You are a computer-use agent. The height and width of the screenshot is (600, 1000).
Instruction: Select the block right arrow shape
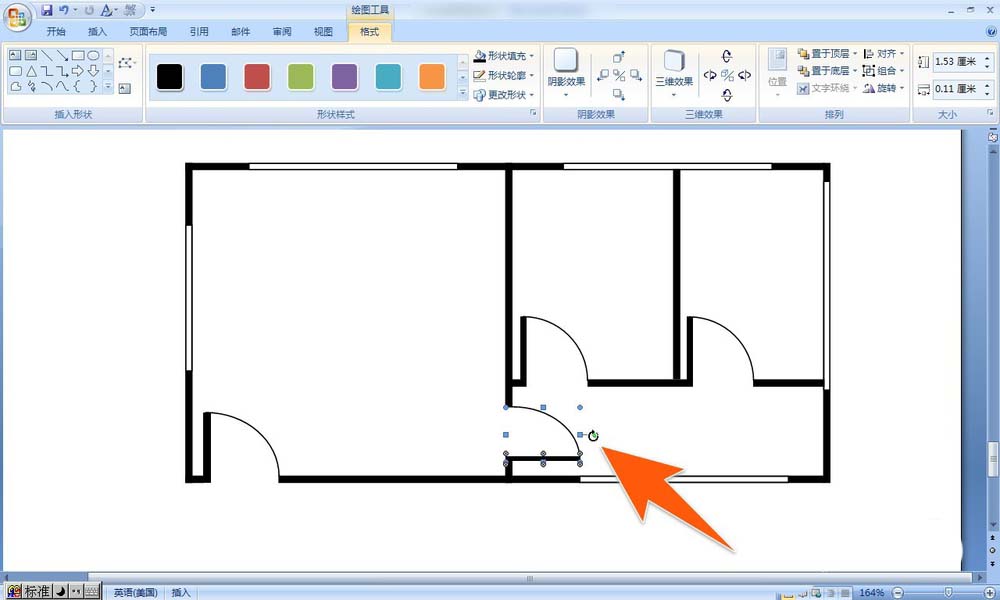point(78,71)
